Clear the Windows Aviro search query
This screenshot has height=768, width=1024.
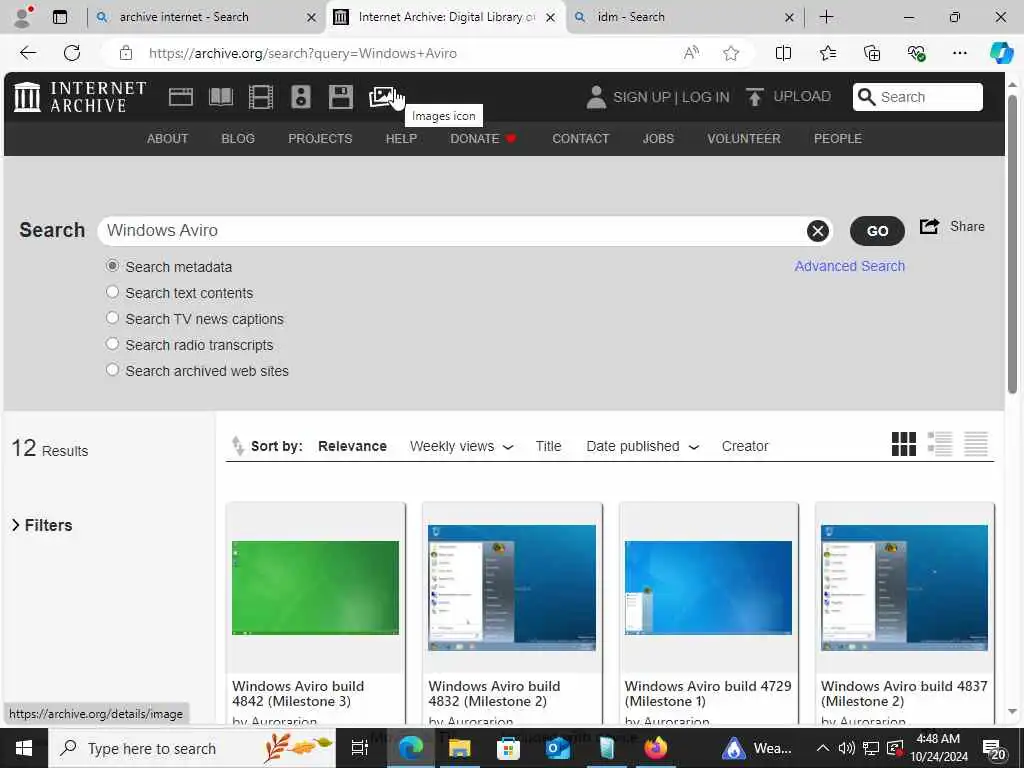tap(818, 231)
